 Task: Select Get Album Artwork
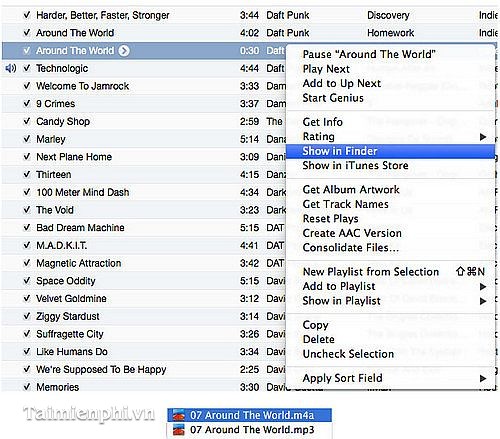pyautogui.click(x=351, y=190)
